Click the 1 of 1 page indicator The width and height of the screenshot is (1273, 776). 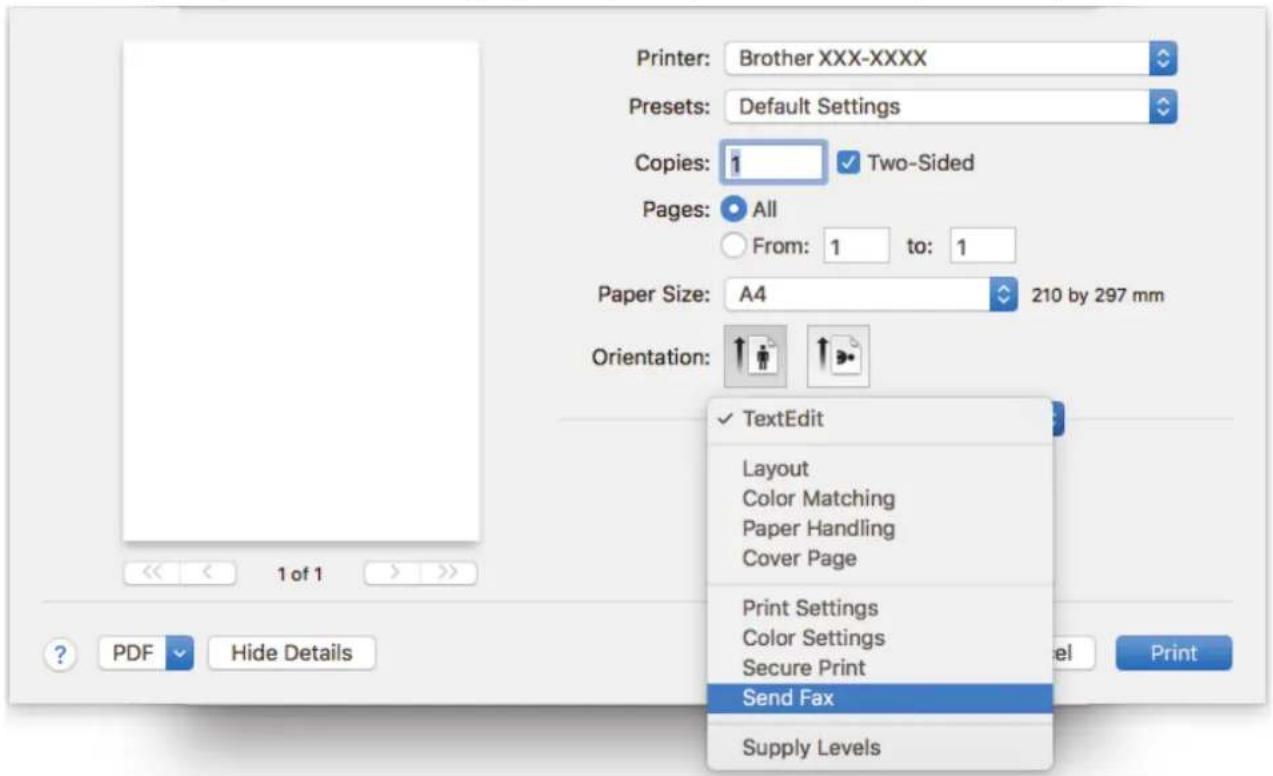[300, 575]
